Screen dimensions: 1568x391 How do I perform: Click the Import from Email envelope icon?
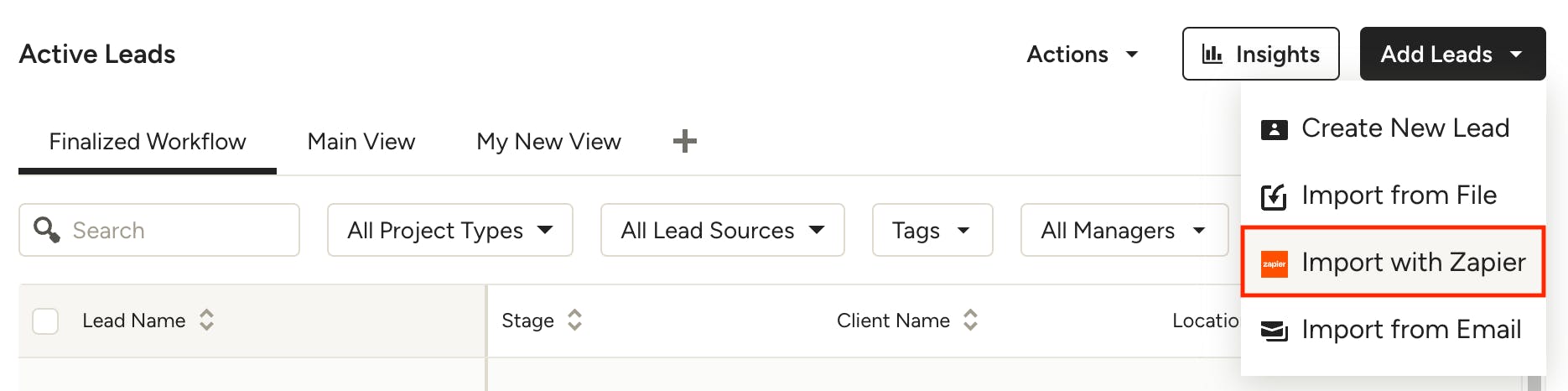(1274, 331)
